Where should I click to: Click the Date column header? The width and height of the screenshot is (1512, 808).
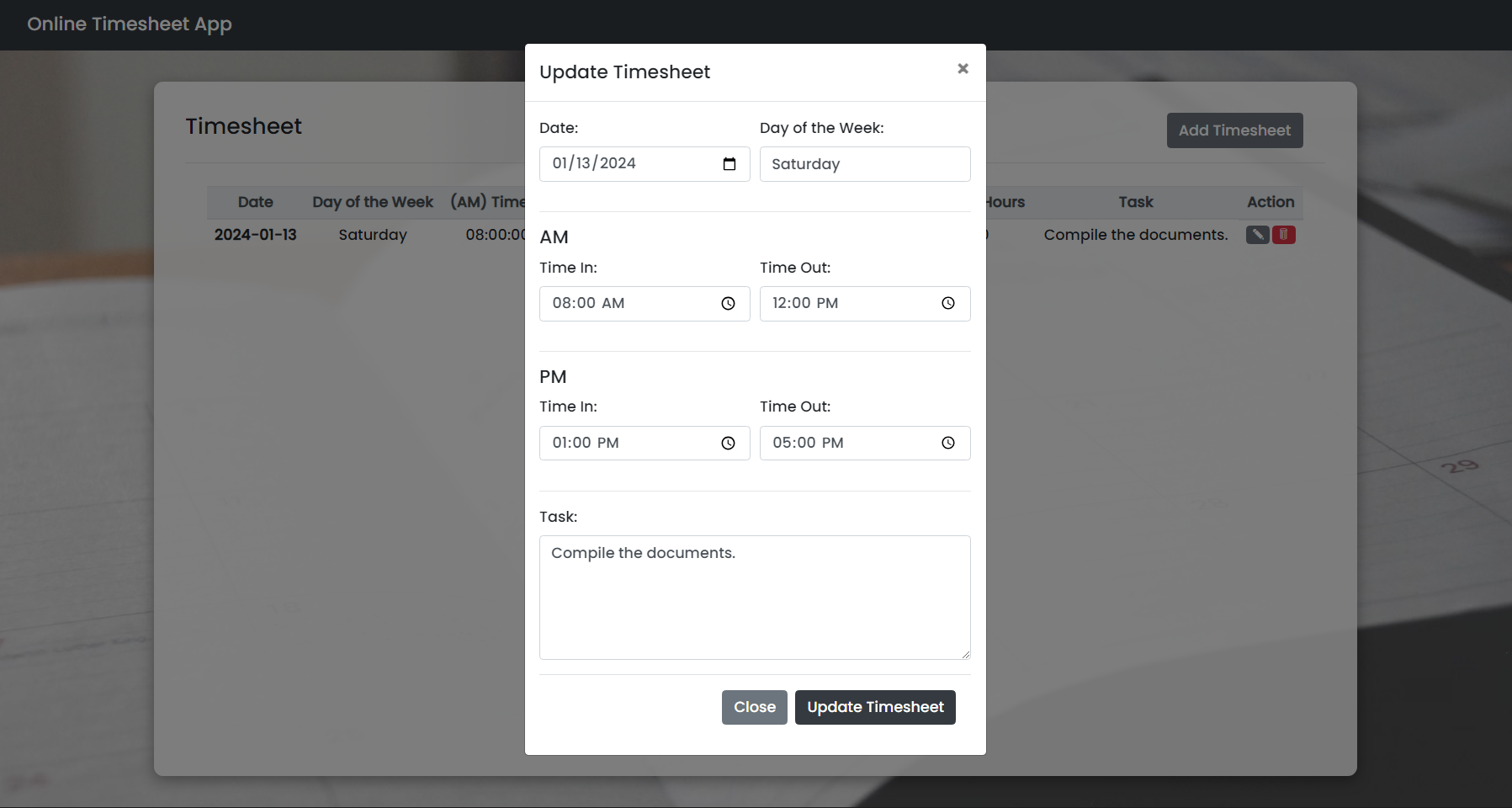click(256, 202)
